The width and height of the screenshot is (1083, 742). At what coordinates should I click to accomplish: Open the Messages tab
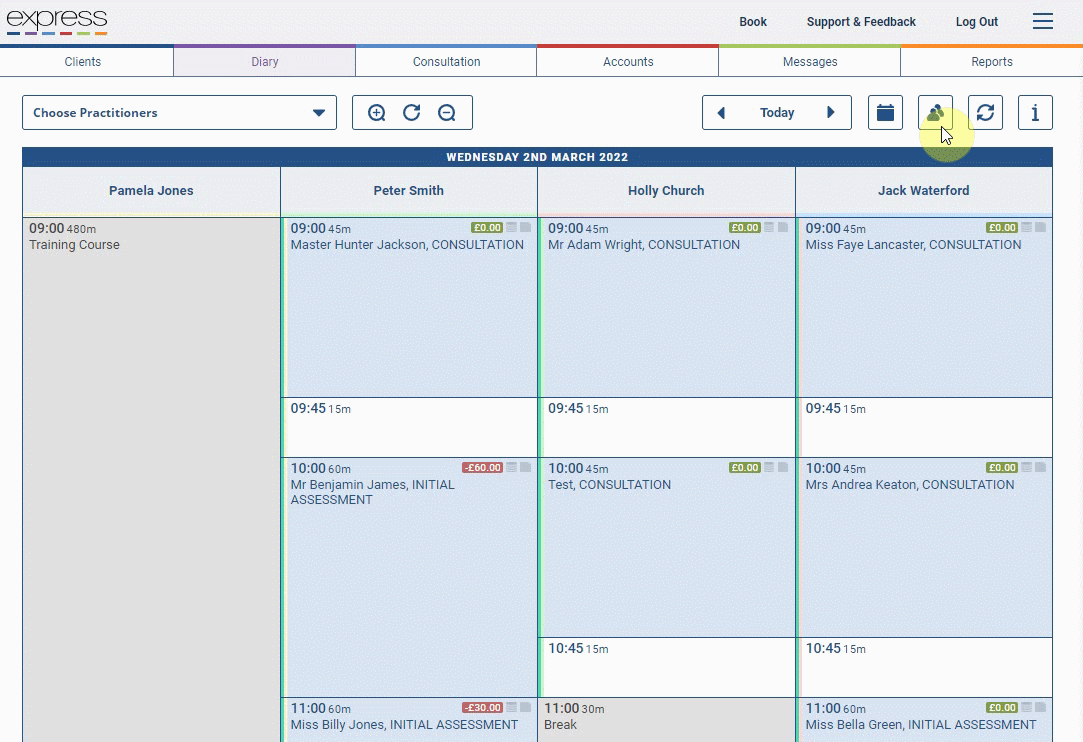(809, 61)
